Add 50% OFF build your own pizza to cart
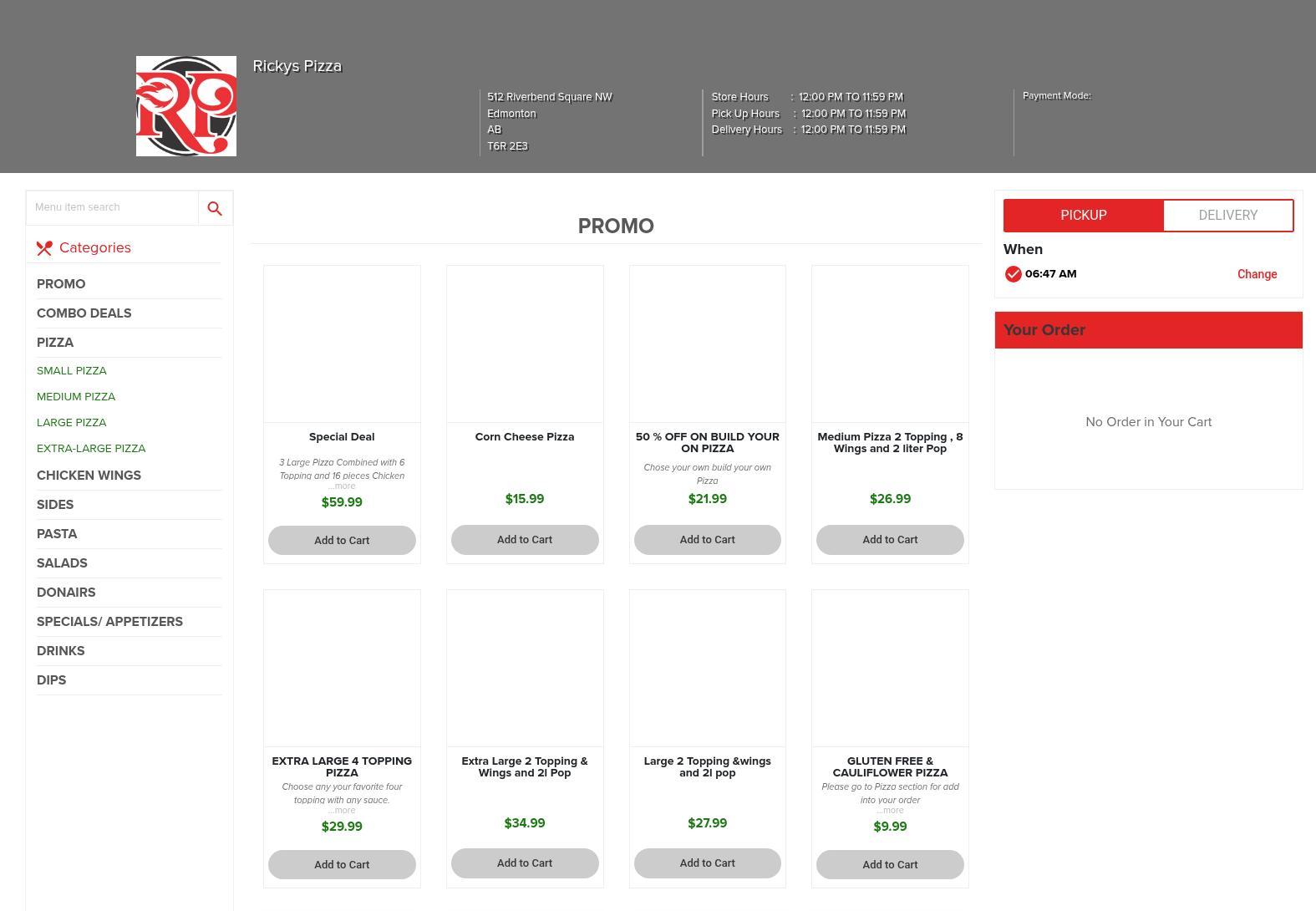Screen dimensions: 1316x911 [x=707, y=540]
